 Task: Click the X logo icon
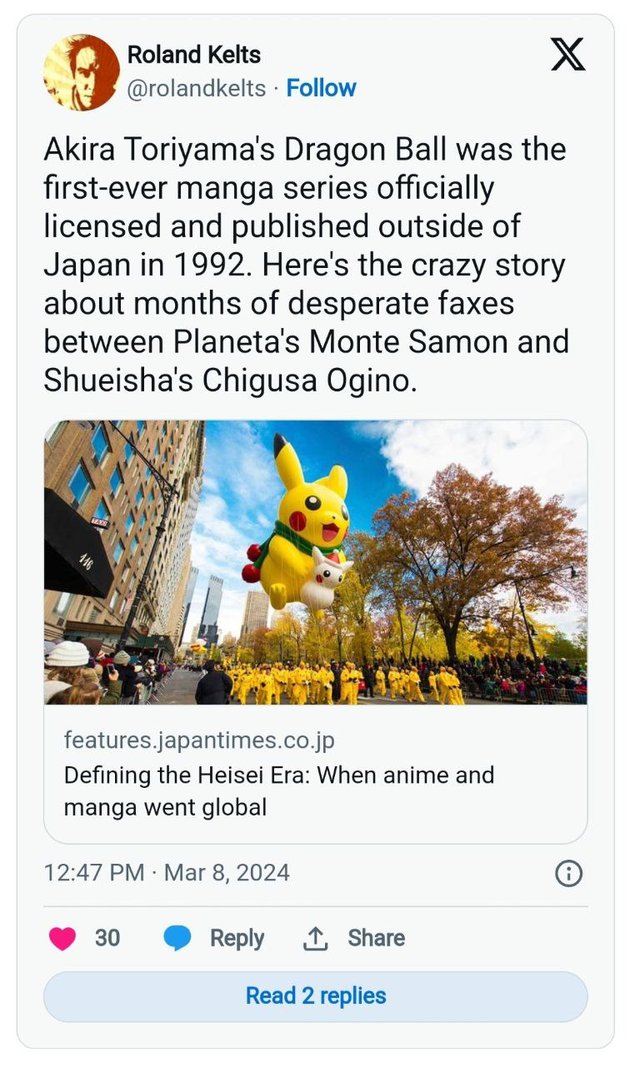pyautogui.click(x=567, y=54)
